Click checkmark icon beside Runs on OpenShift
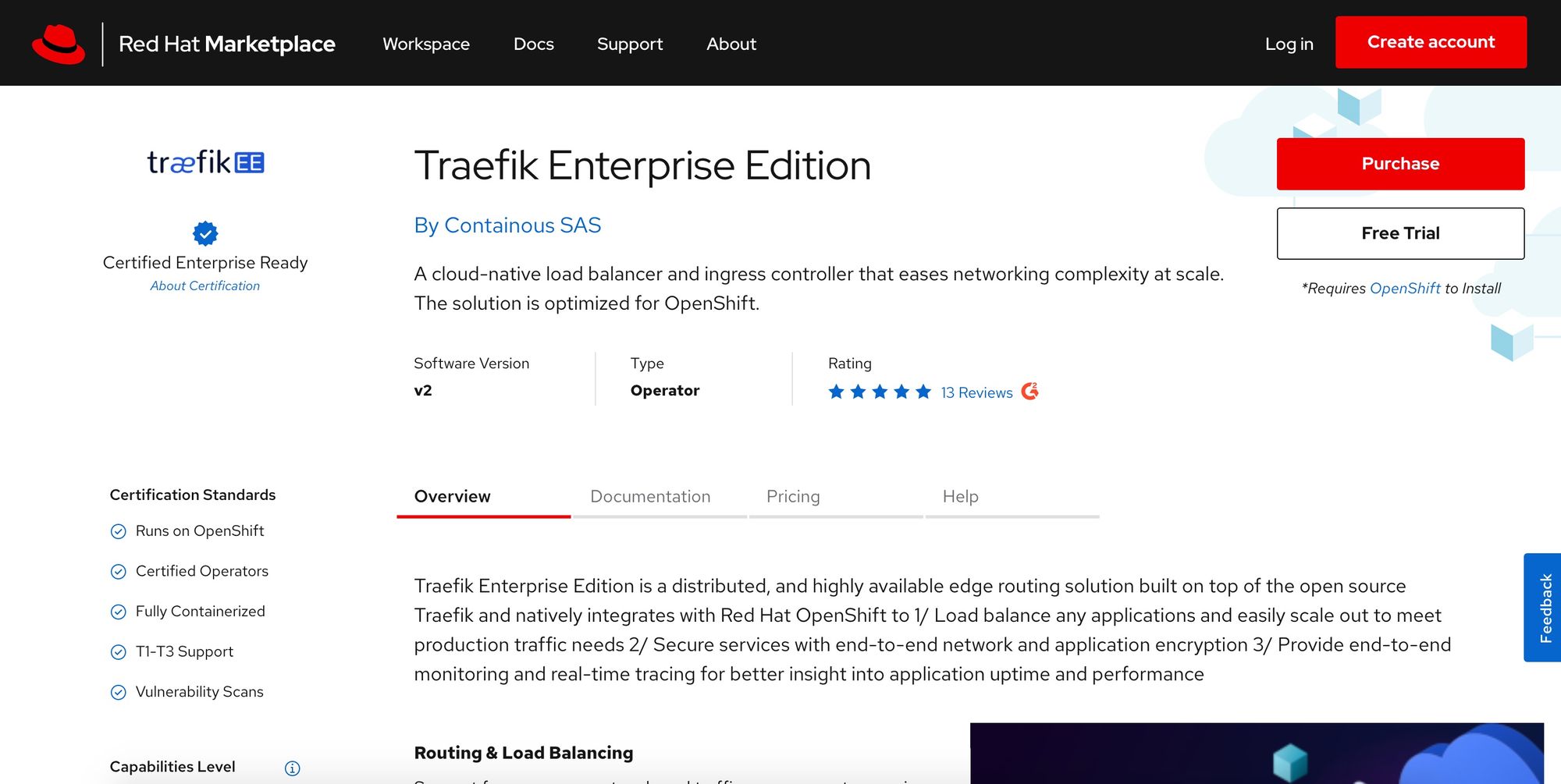Screen dimensions: 1561x784 tap(119, 531)
